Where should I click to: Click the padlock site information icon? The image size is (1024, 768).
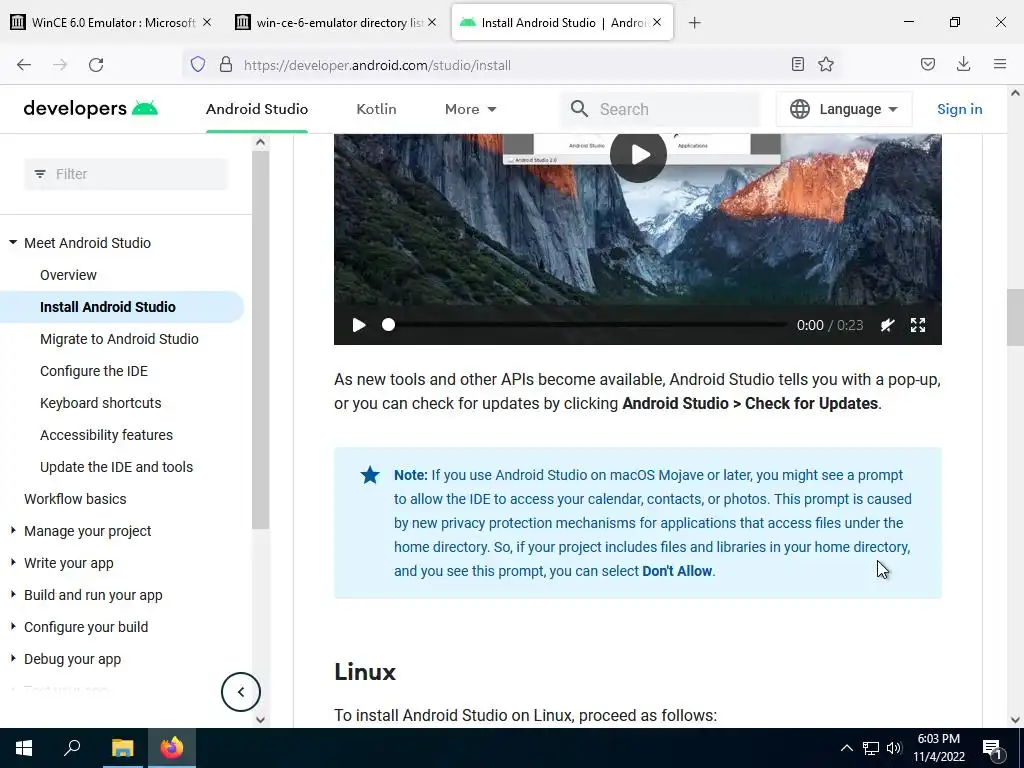point(226,64)
